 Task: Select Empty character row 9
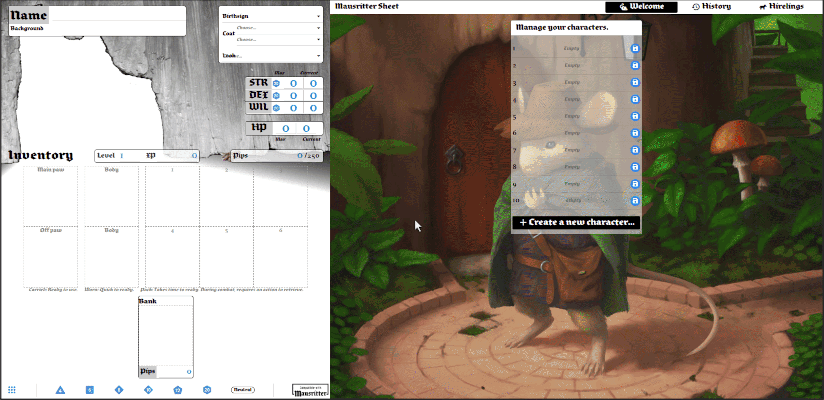coord(571,184)
